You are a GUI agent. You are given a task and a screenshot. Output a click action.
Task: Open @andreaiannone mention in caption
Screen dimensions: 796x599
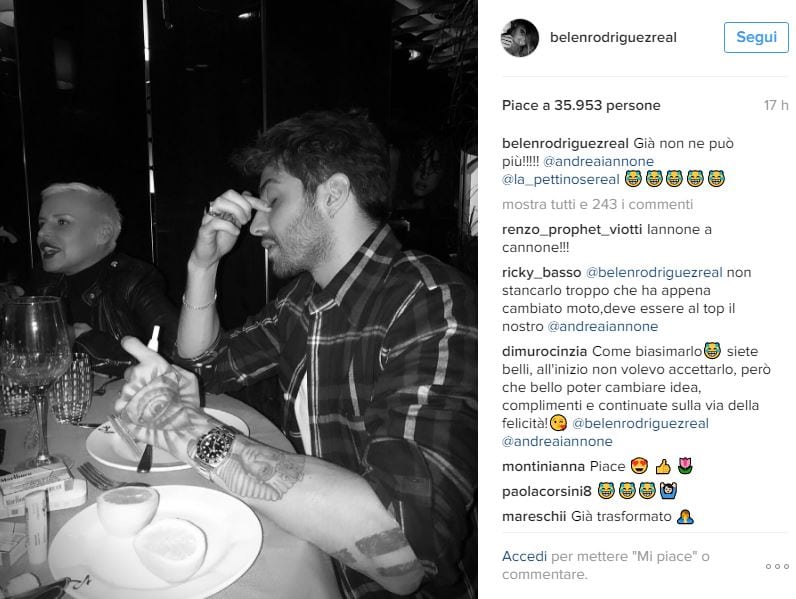[x=599, y=161]
